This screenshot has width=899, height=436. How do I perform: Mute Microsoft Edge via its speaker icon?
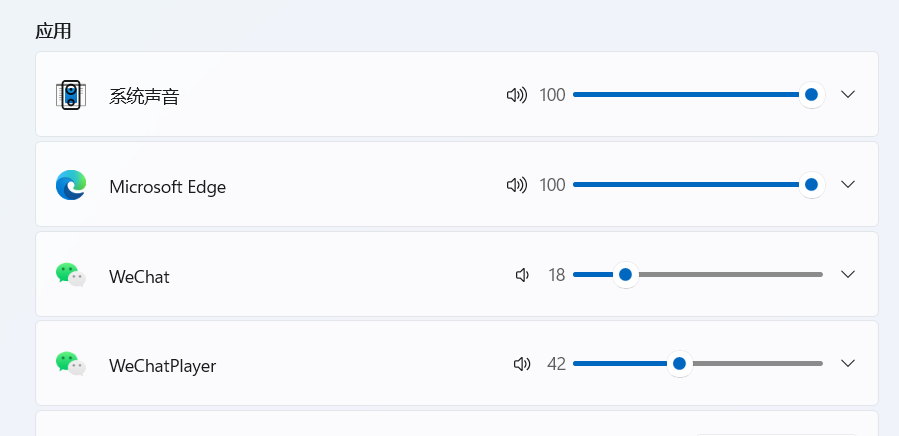(517, 185)
